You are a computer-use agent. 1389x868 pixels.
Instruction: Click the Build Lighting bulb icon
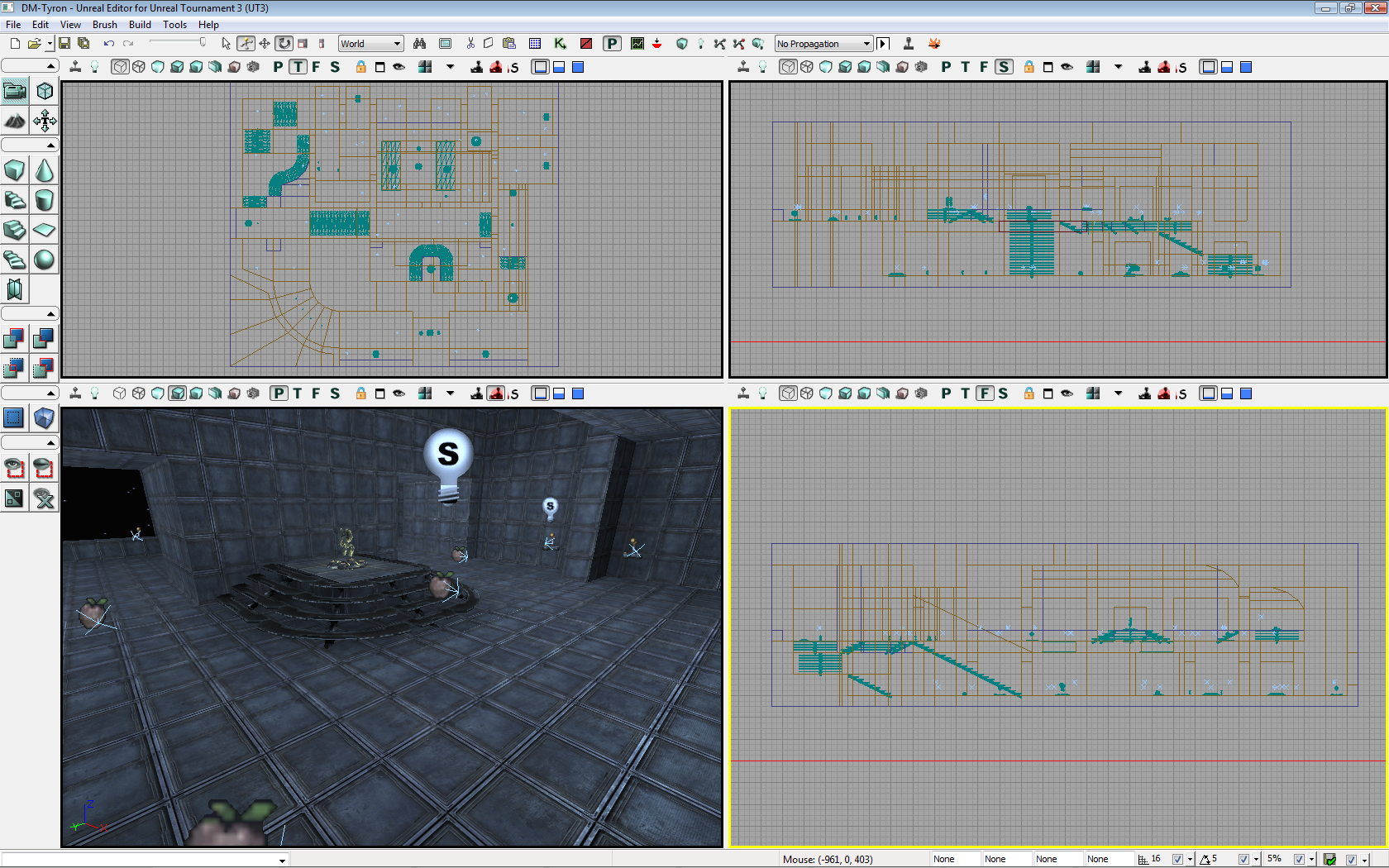[x=700, y=44]
